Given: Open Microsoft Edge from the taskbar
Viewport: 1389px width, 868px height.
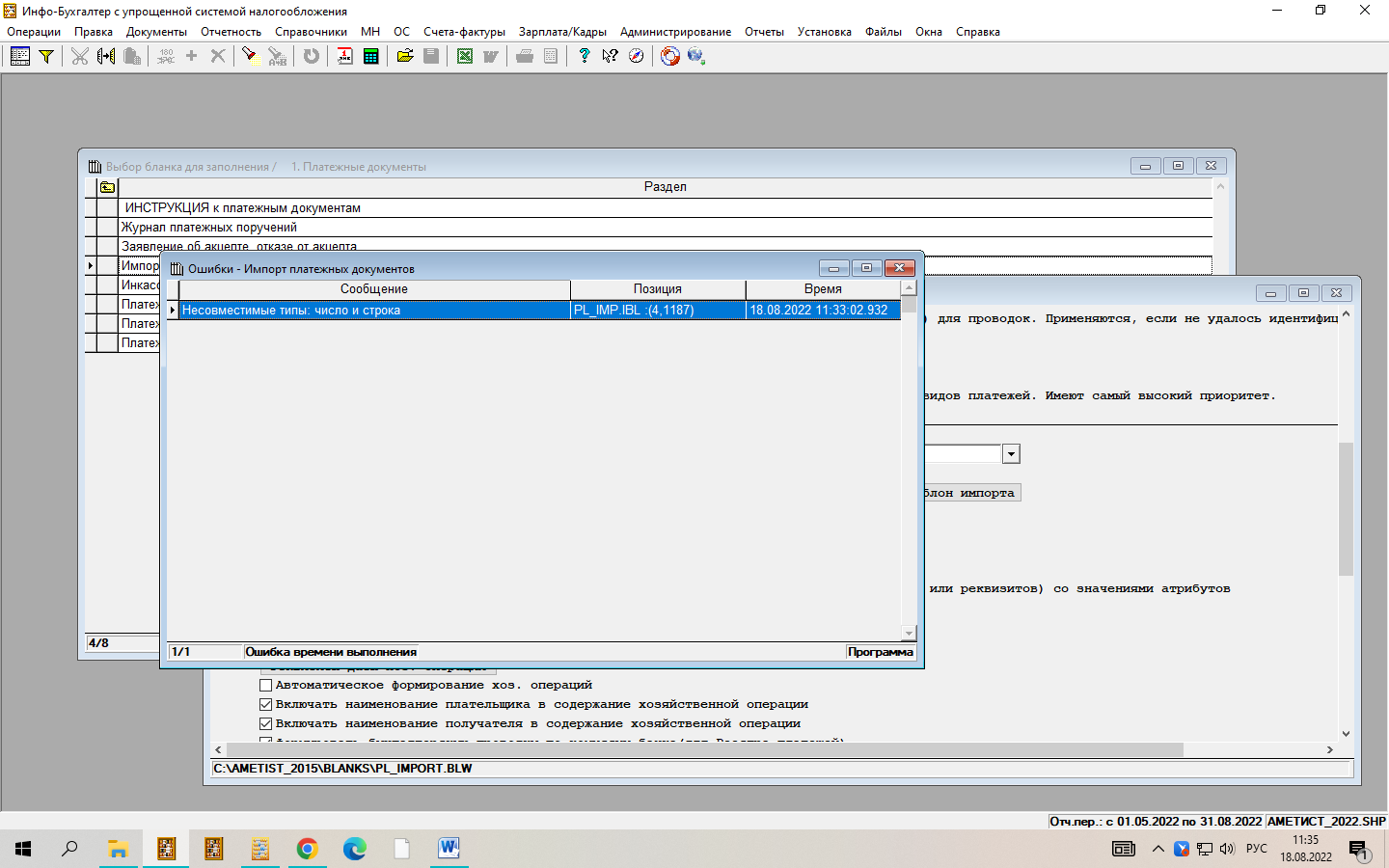Looking at the screenshot, I should (x=354, y=849).
